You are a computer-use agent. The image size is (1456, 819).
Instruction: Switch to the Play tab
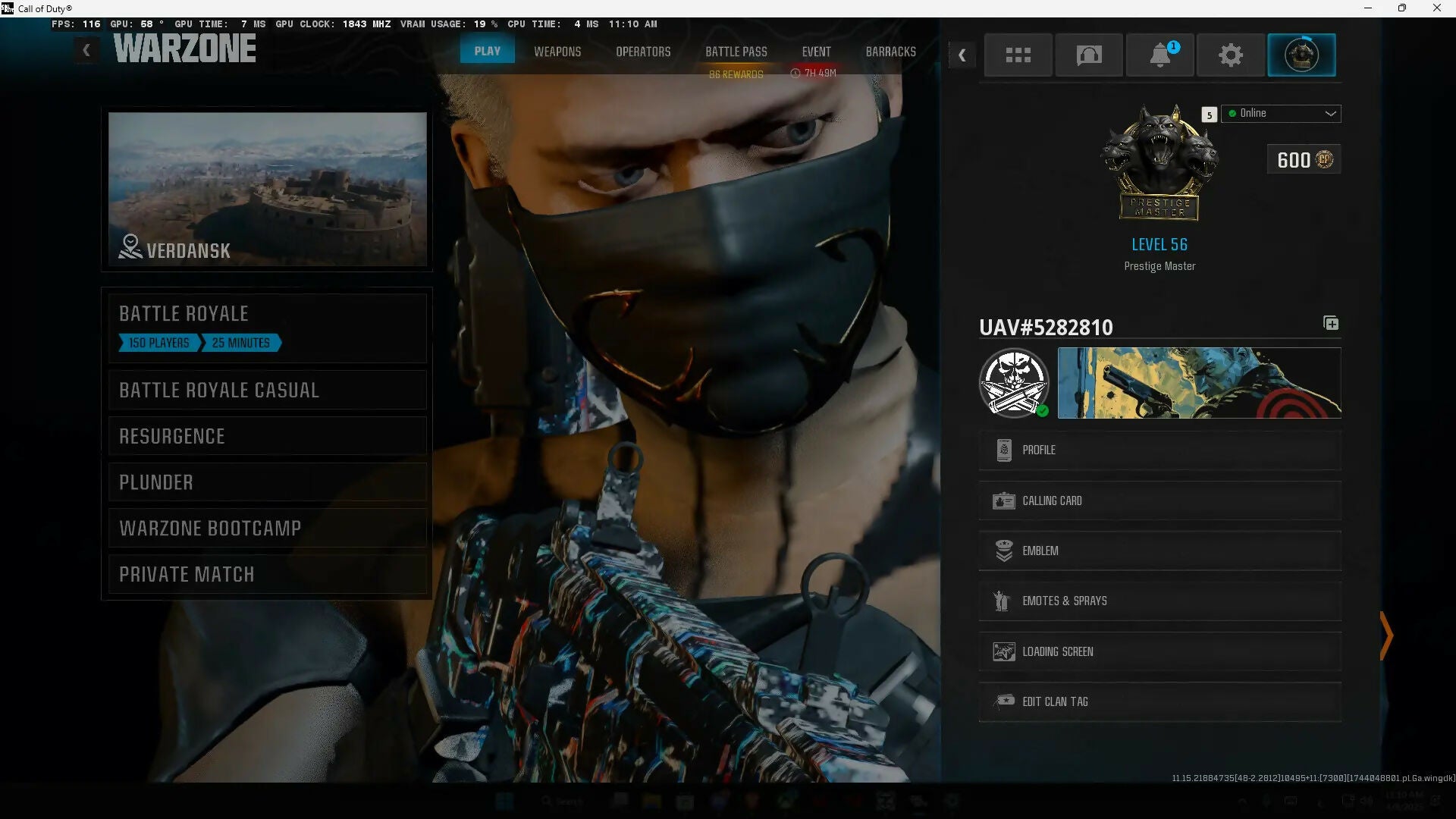click(487, 51)
